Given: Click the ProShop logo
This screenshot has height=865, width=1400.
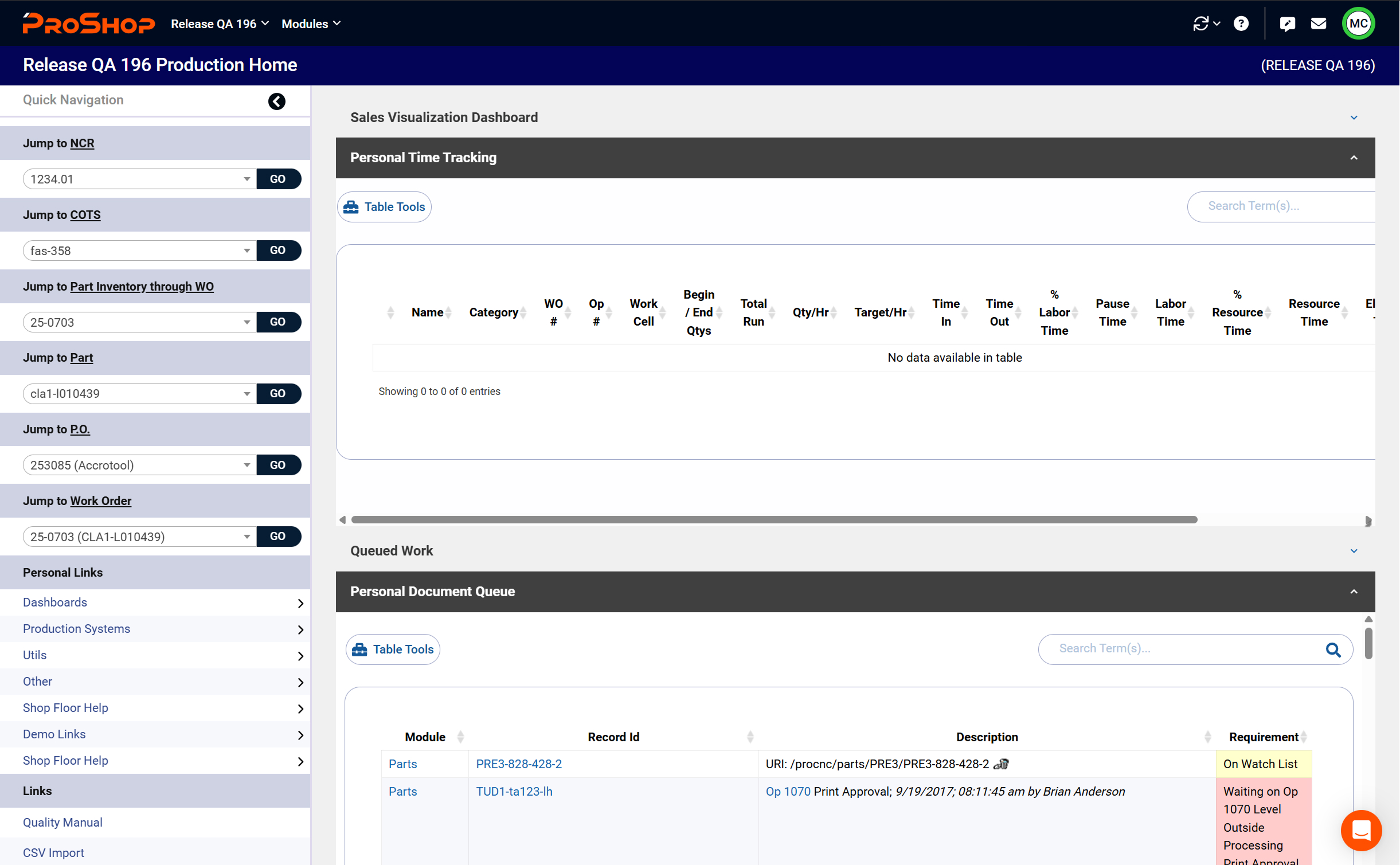Looking at the screenshot, I should pos(89,24).
